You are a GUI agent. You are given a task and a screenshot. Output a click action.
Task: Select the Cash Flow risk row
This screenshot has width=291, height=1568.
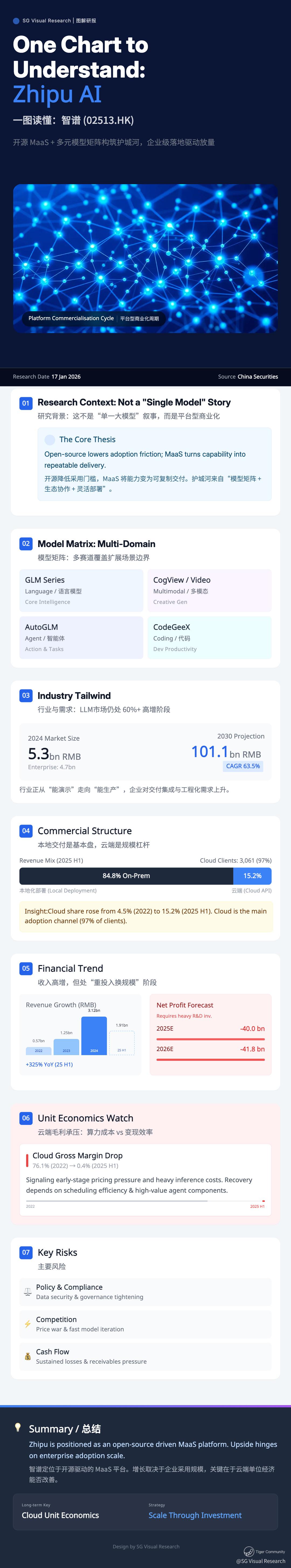tap(145, 1356)
